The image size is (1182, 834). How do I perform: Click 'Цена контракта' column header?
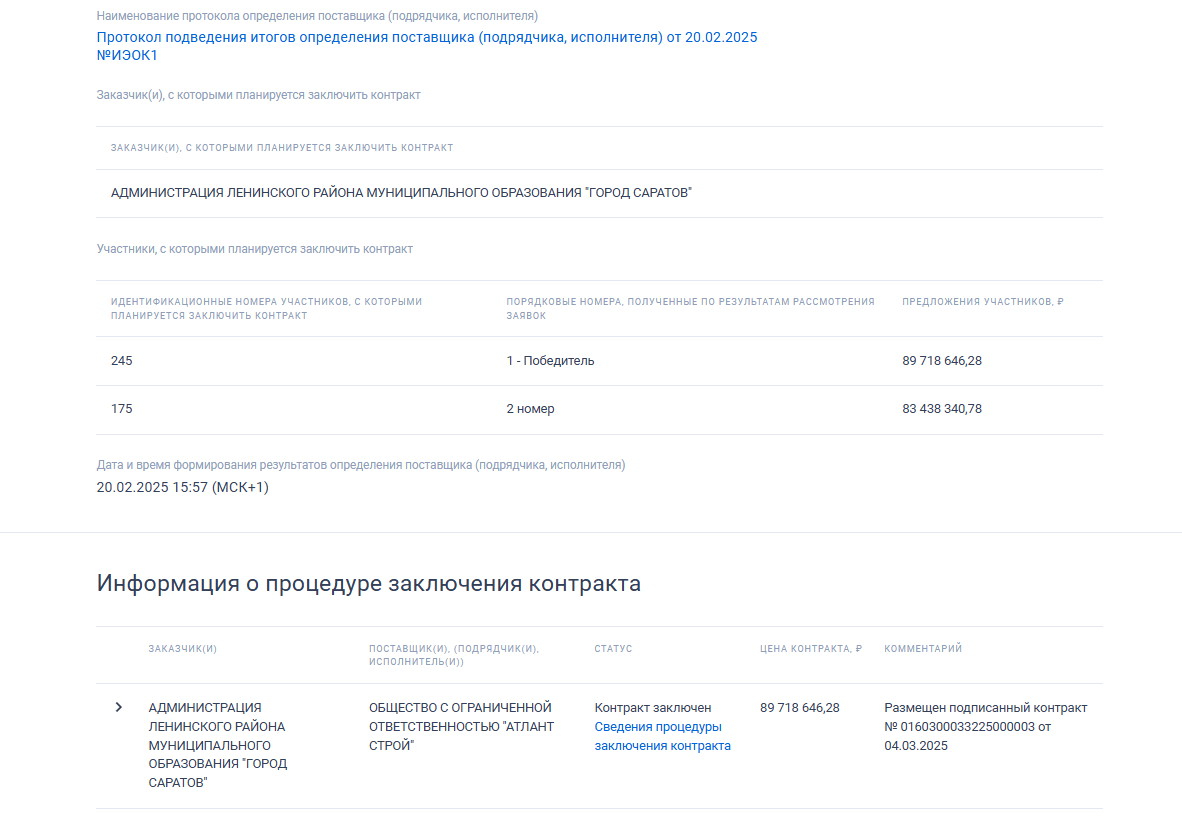pyautogui.click(x=810, y=649)
